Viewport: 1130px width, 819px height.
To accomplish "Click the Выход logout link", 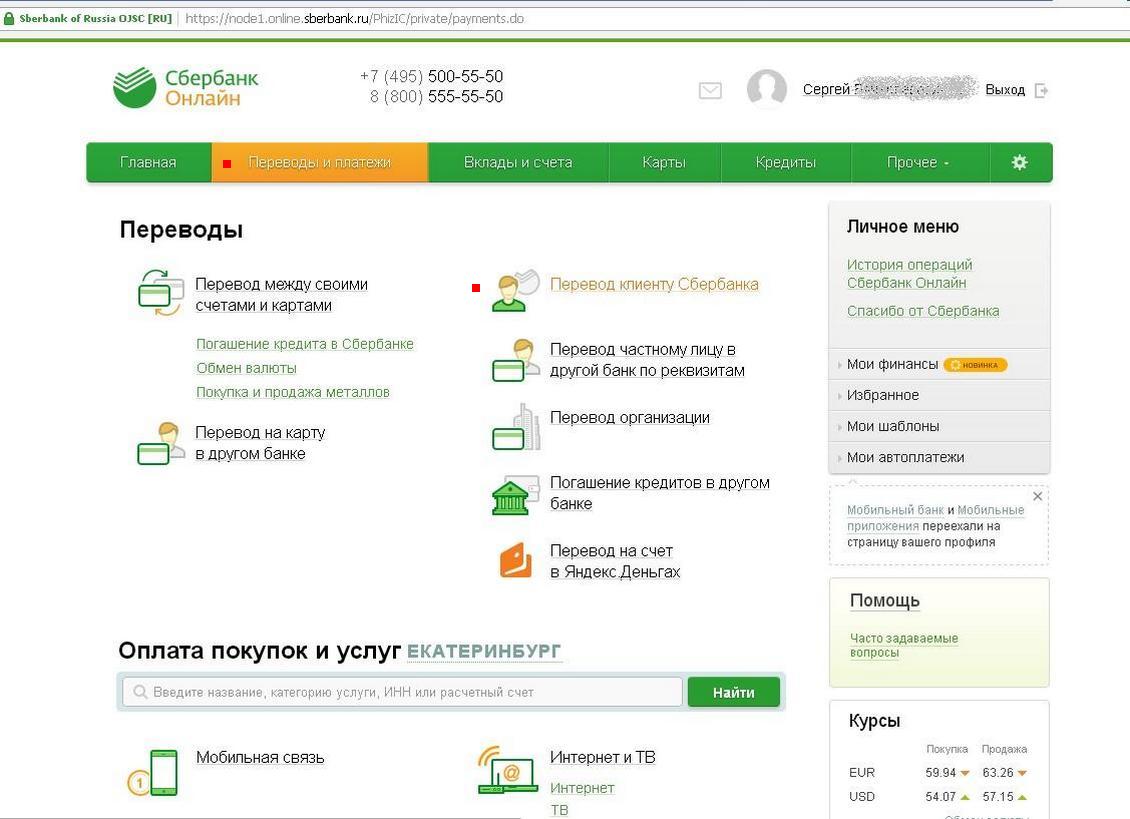I will [1005, 89].
